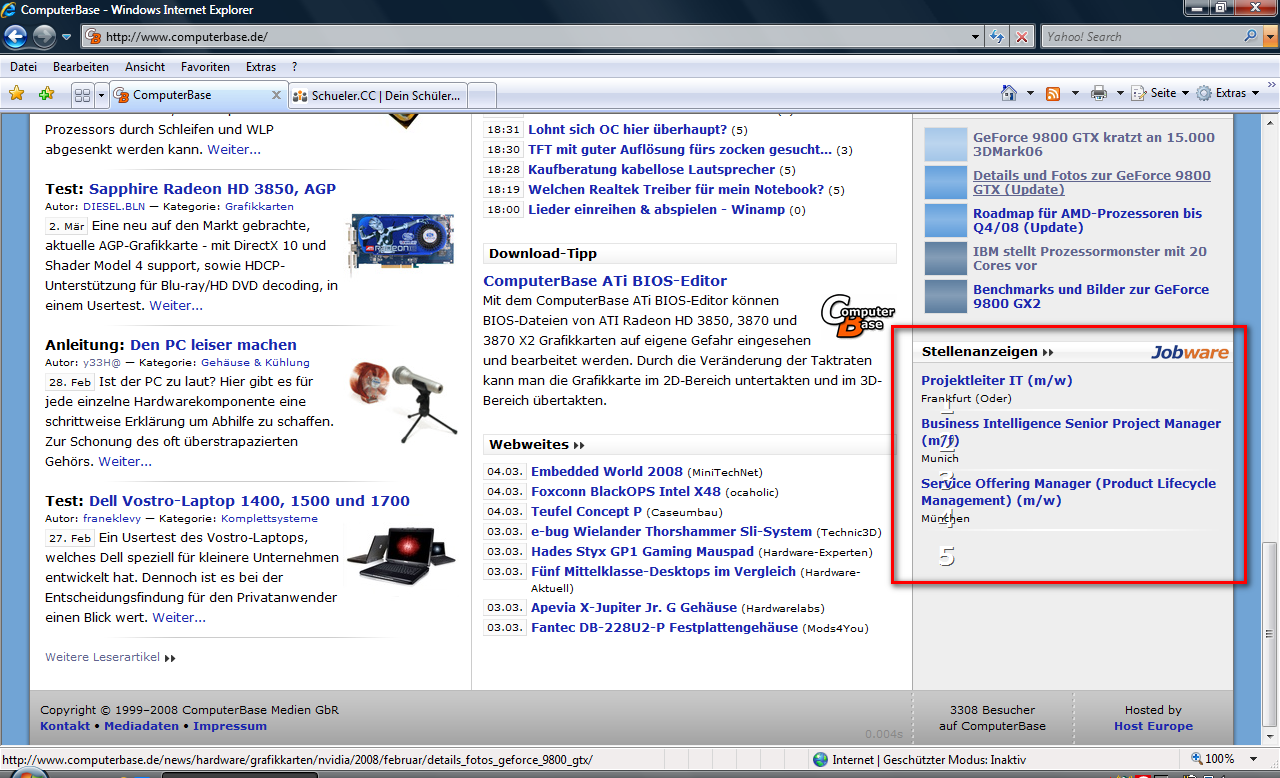Click the Print icon

coord(1099,93)
